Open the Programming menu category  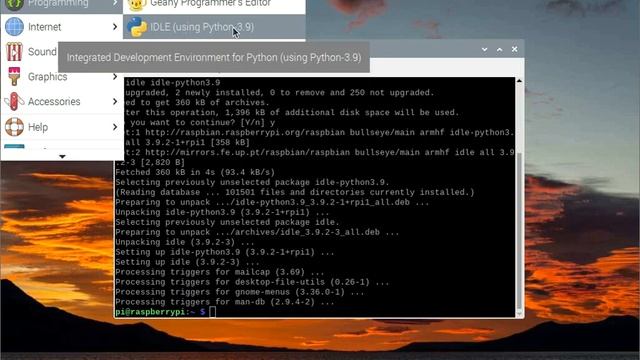coord(61,4)
